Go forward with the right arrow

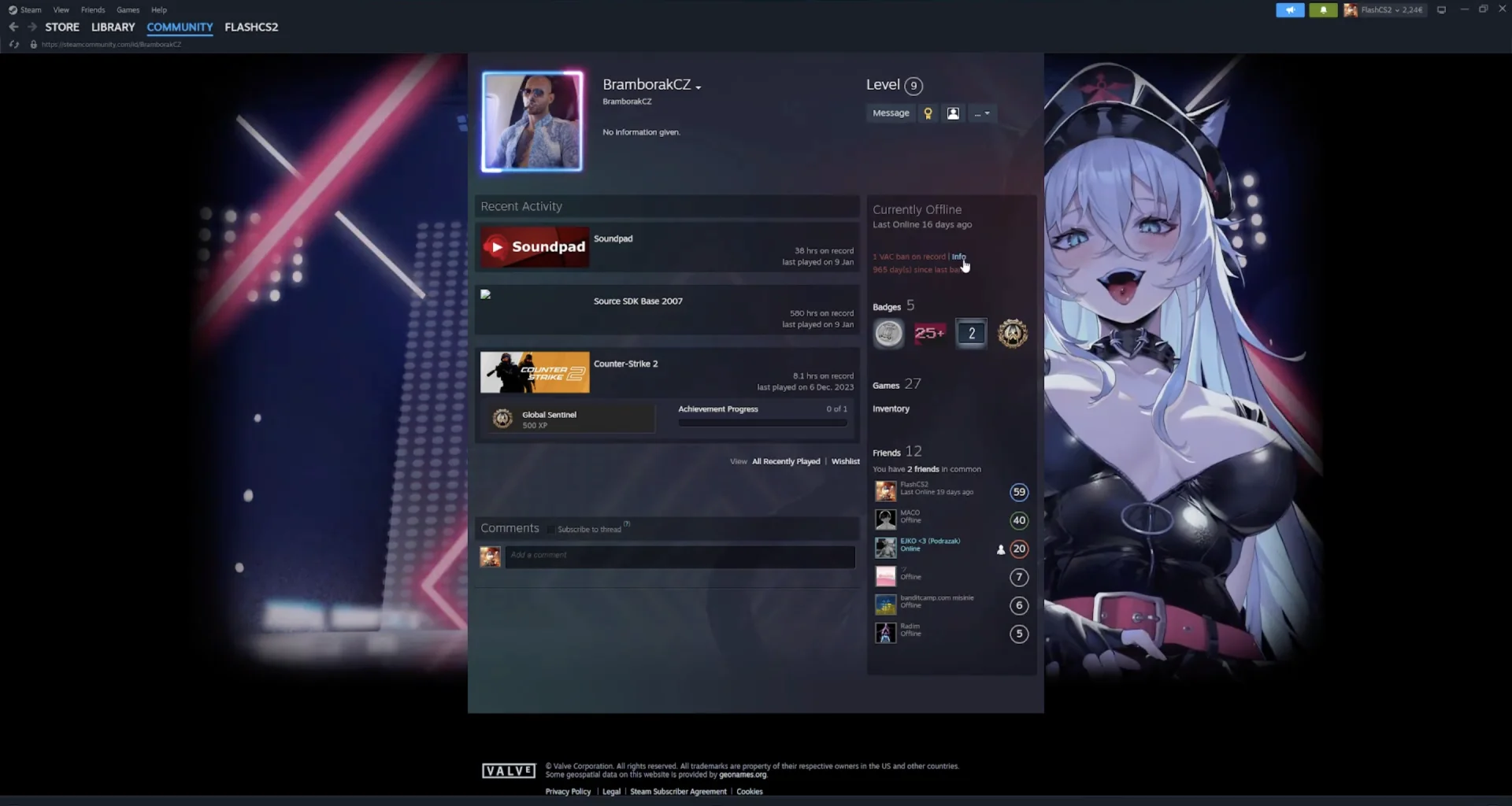coord(32,27)
